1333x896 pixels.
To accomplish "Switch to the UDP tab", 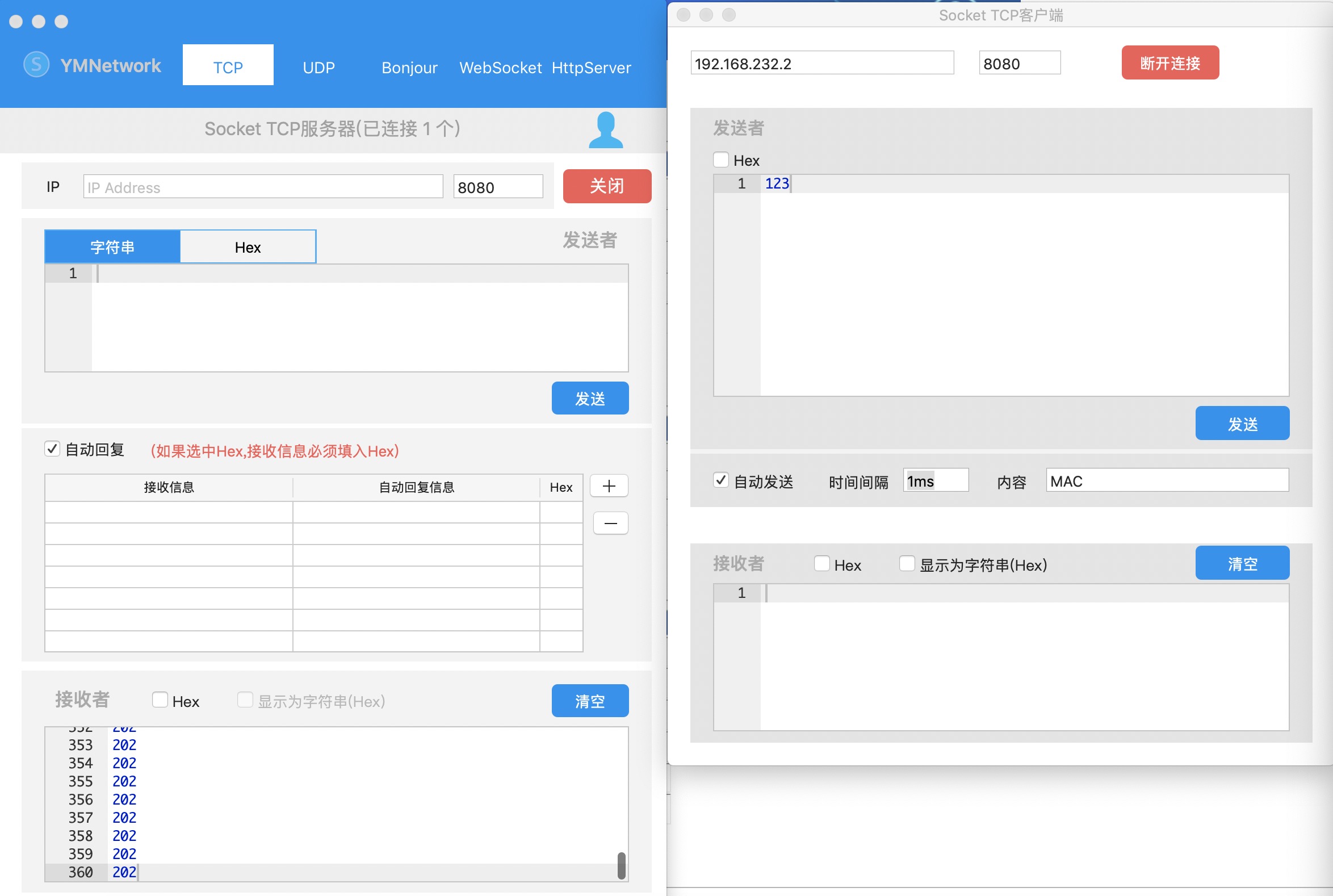I will (x=318, y=68).
